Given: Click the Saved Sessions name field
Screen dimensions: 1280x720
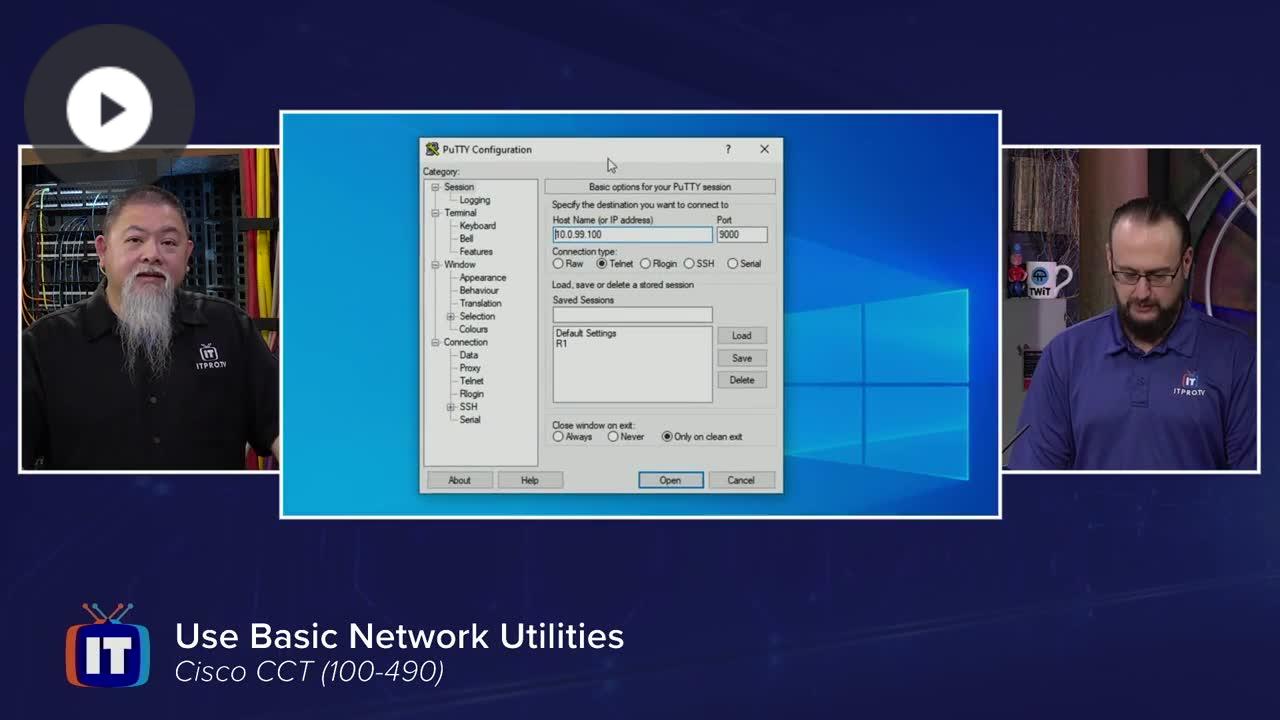Looking at the screenshot, I should 633,315.
